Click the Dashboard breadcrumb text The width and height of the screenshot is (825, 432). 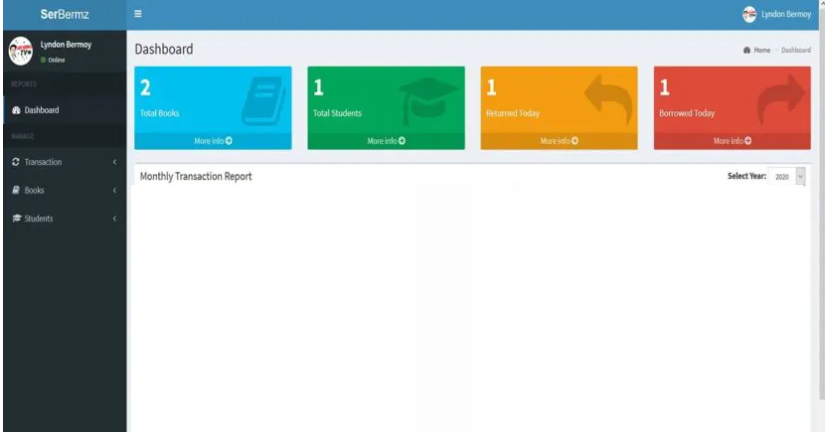coord(796,50)
